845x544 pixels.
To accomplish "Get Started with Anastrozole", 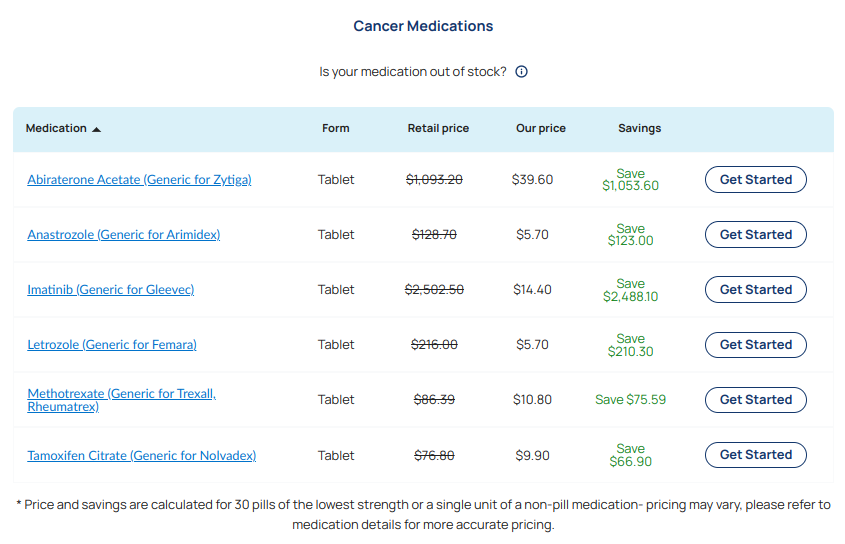I will [756, 235].
